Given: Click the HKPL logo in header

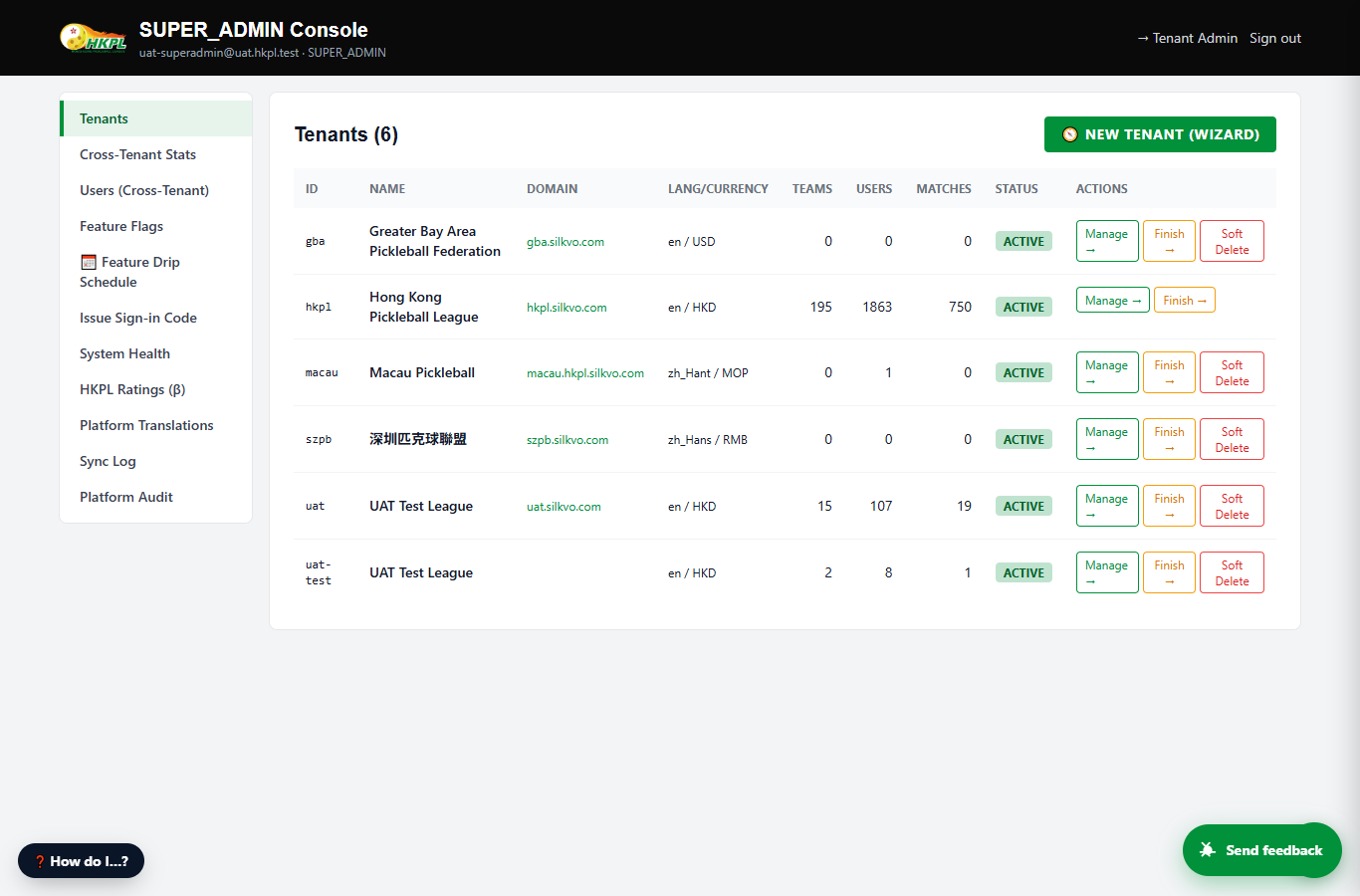Looking at the screenshot, I should 94,38.
